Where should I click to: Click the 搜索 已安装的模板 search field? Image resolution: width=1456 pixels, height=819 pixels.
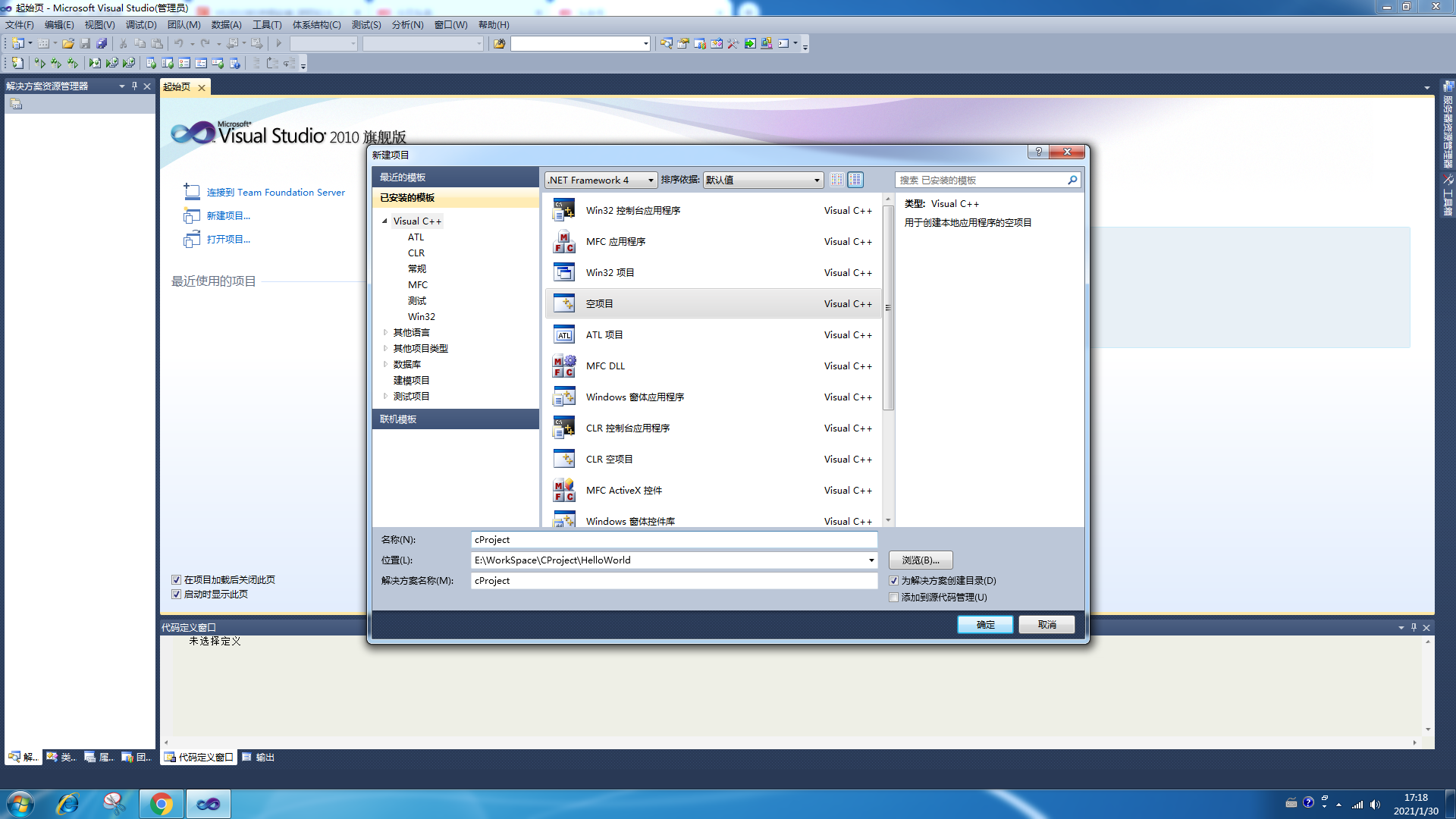coord(981,180)
